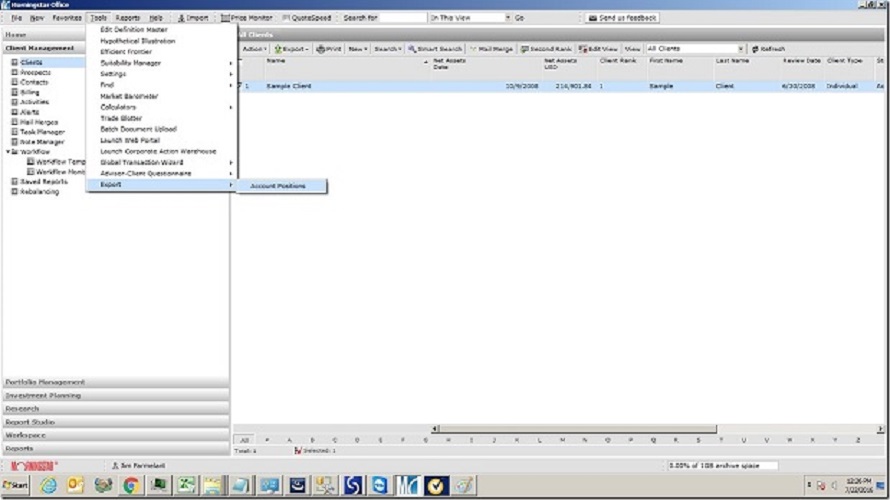Open the Reports menu
The height and width of the screenshot is (500, 890).
click(128, 18)
